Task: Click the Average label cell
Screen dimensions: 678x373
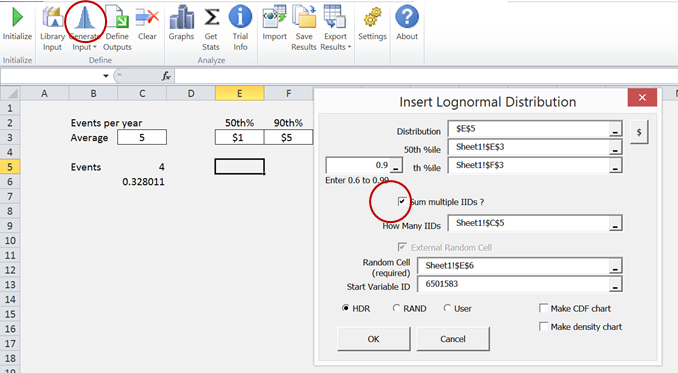Action: click(x=93, y=137)
